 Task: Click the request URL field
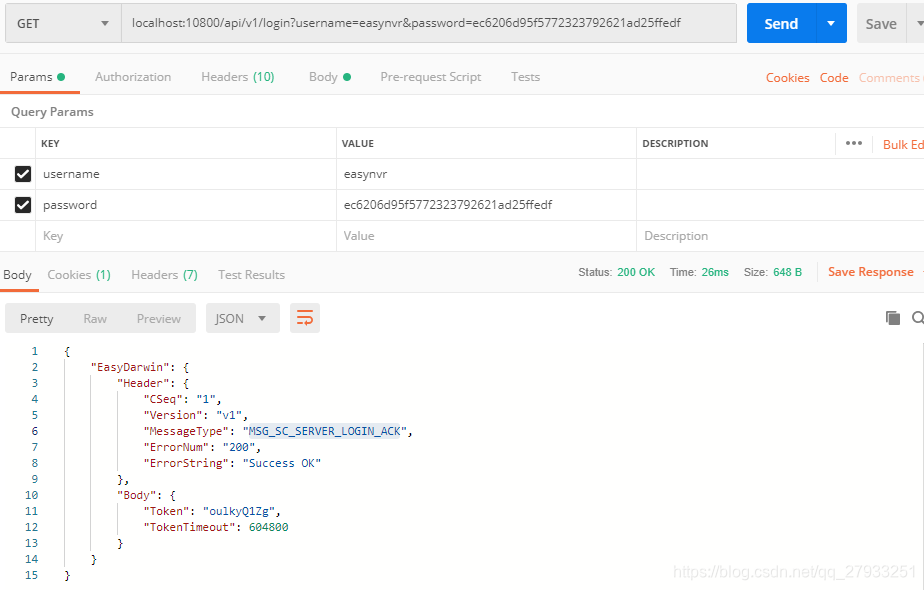click(x=429, y=24)
